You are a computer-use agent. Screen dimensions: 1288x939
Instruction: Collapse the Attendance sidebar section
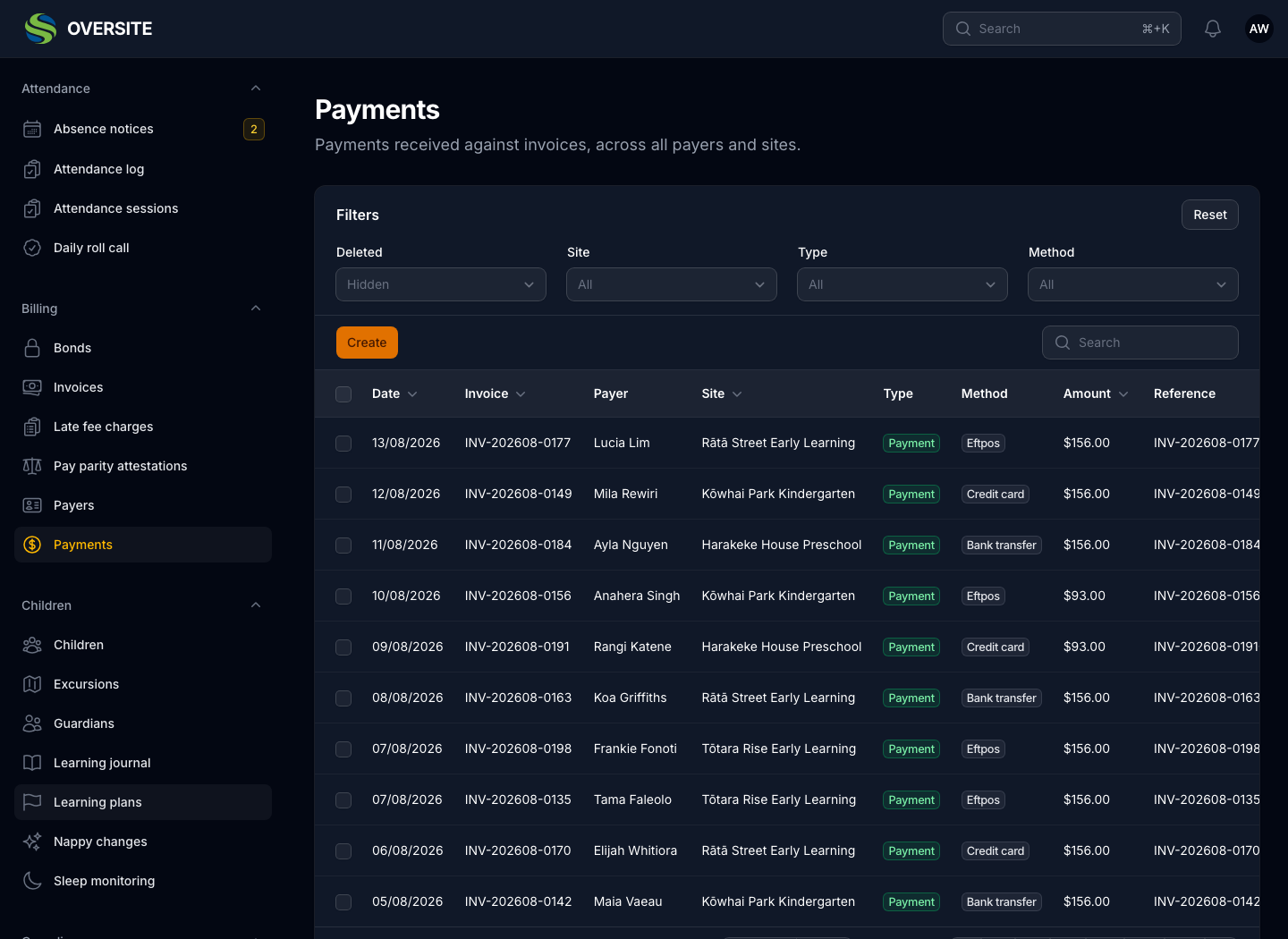pyautogui.click(x=256, y=89)
